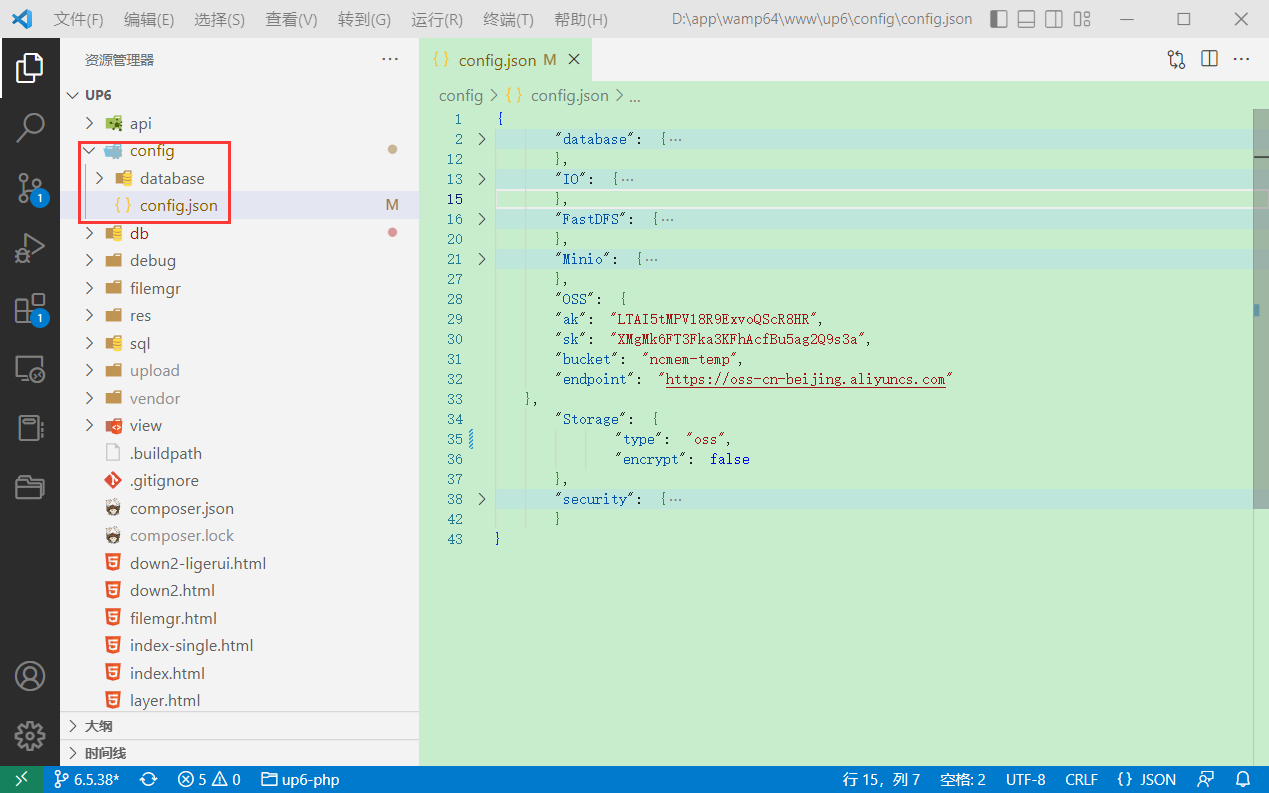Open the Search view in activity bar

[x=30, y=127]
